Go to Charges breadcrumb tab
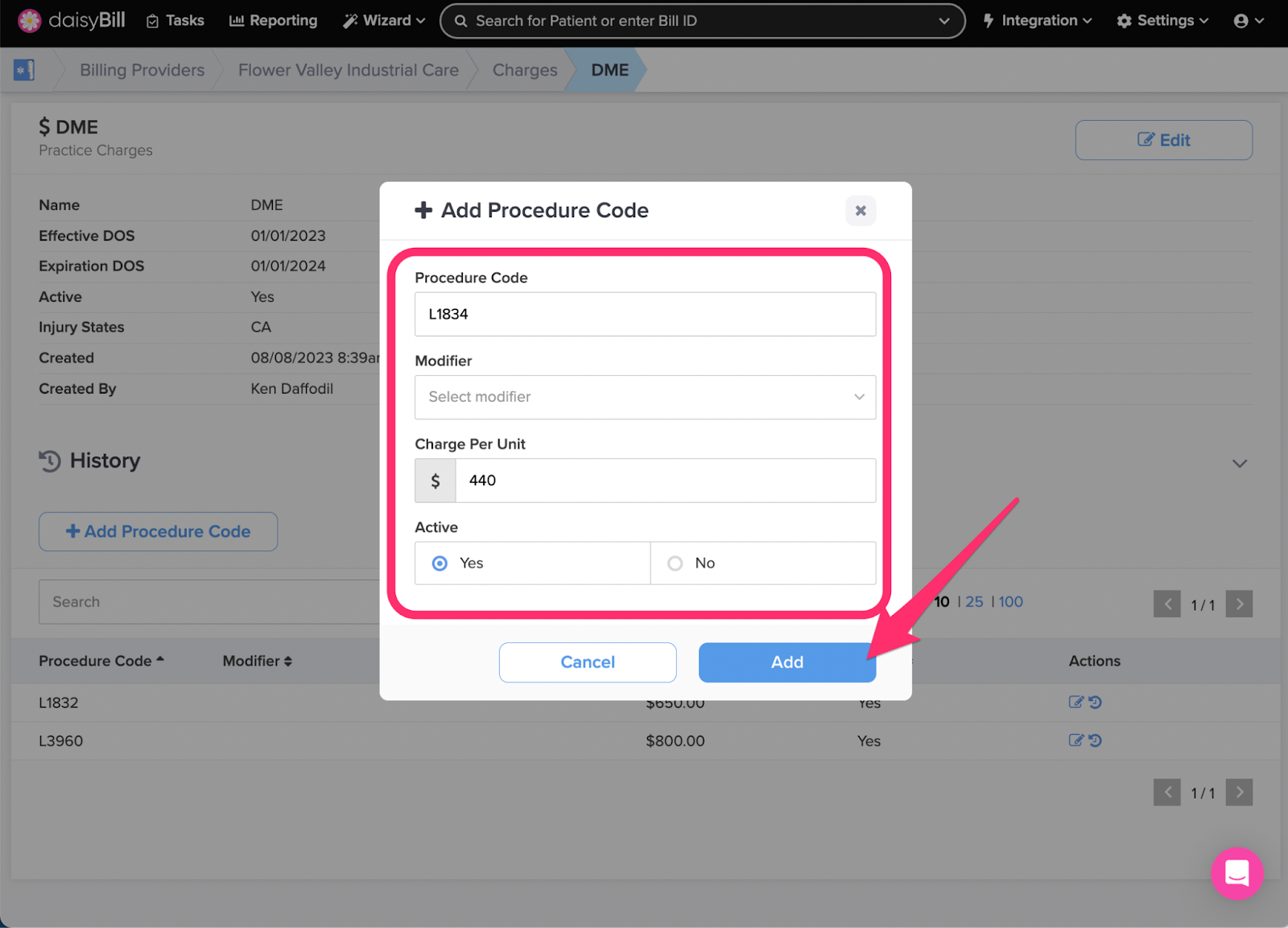This screenshot has height=928, width=1288. pyautogui.click(x=525, y=70)
